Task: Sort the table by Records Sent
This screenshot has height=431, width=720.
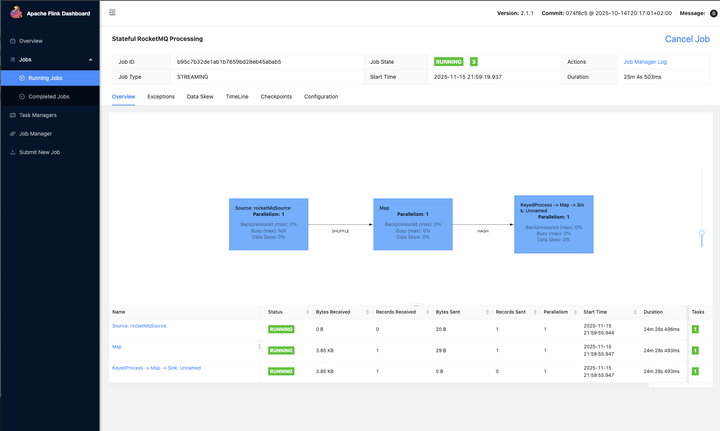Action: (535, 312)
